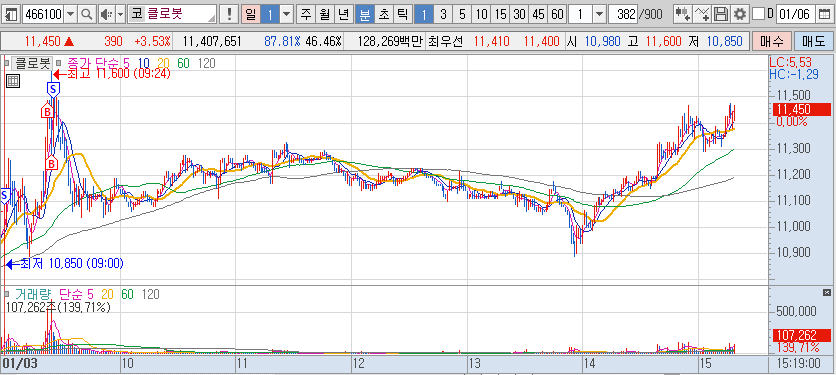The width and height of the screenshot is (836, 375).
Task: Click the upper red B buy marker
Action: (x=47, y=112)
